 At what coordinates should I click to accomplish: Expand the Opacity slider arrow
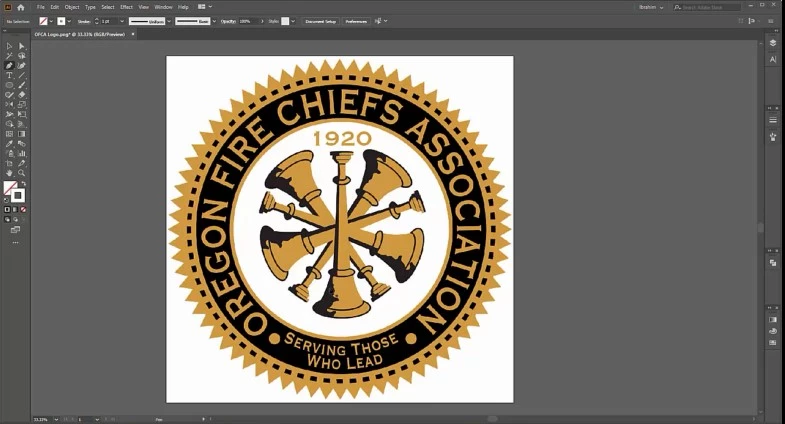point(262,22)
